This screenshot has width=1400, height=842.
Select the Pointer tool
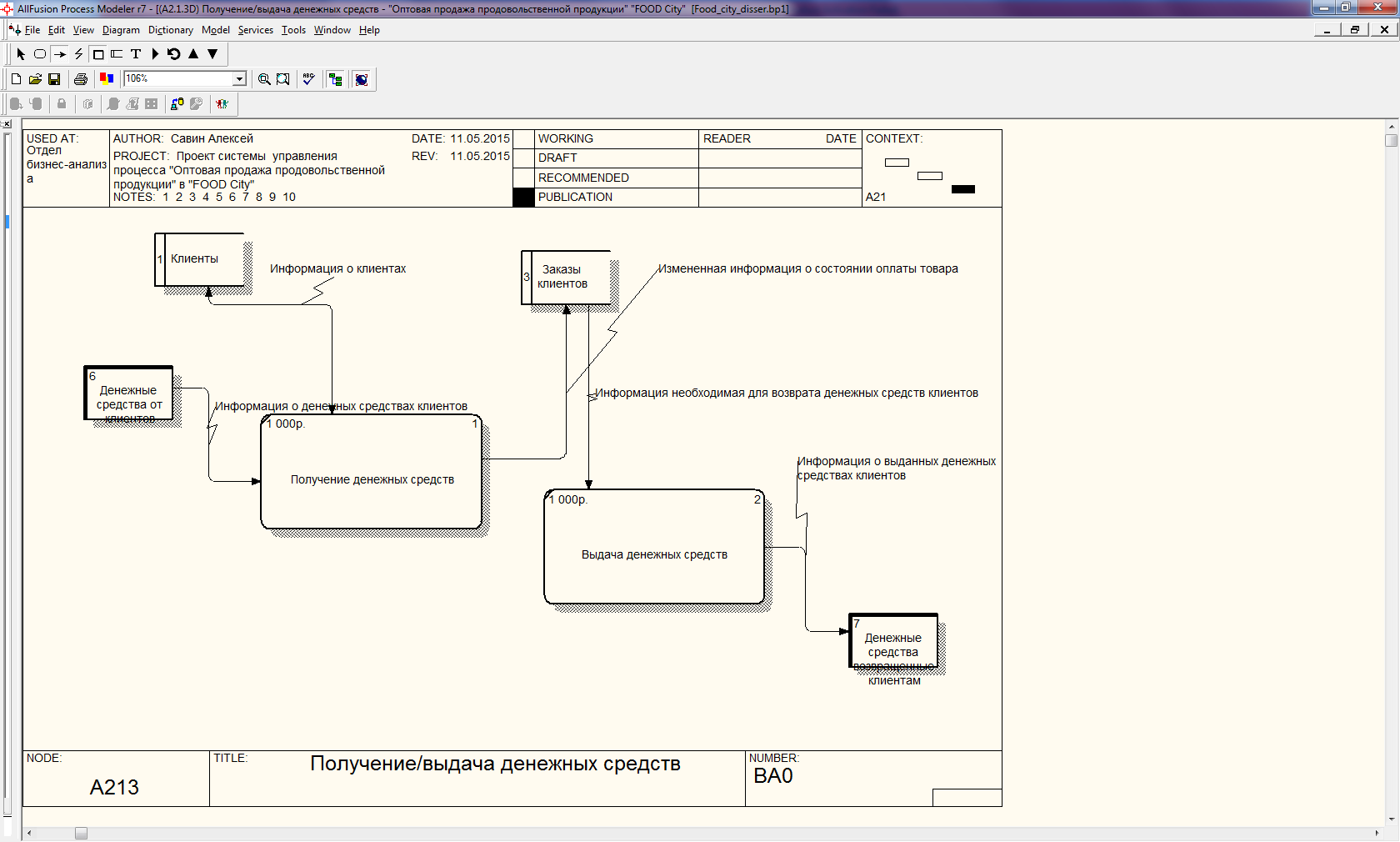pyautogui.click(x=21, y=54)
